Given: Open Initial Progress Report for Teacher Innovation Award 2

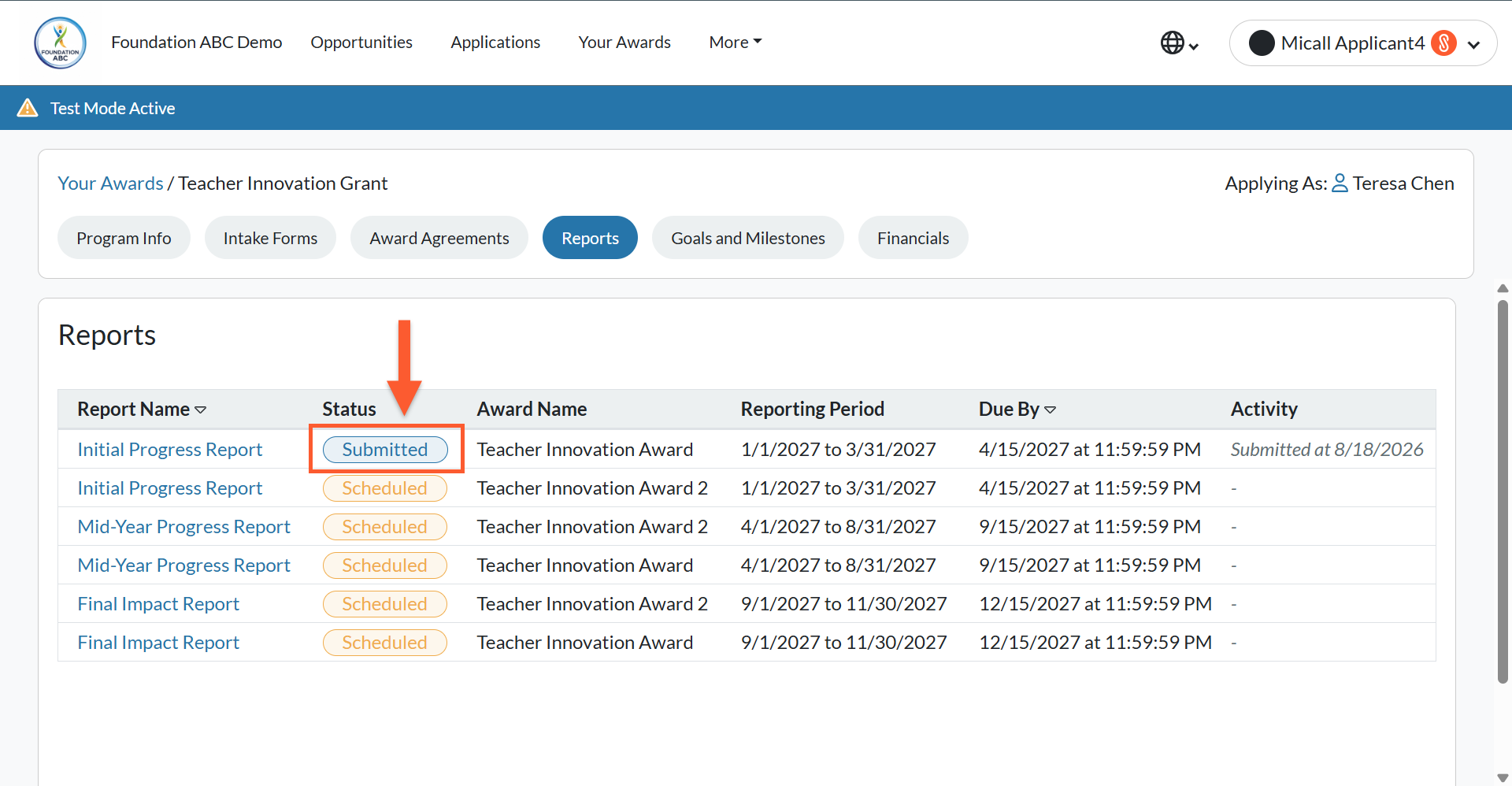Looking at the screenshot, I should coord(169,488).
